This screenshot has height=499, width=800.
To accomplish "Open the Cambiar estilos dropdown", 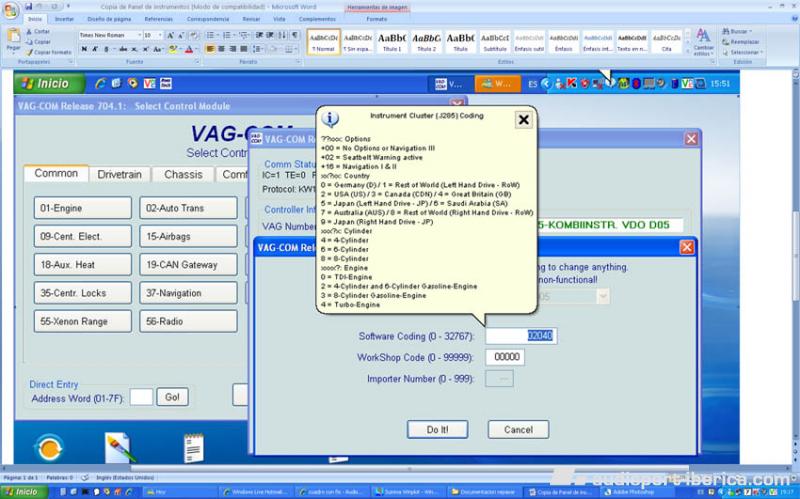I will point(703,41).
